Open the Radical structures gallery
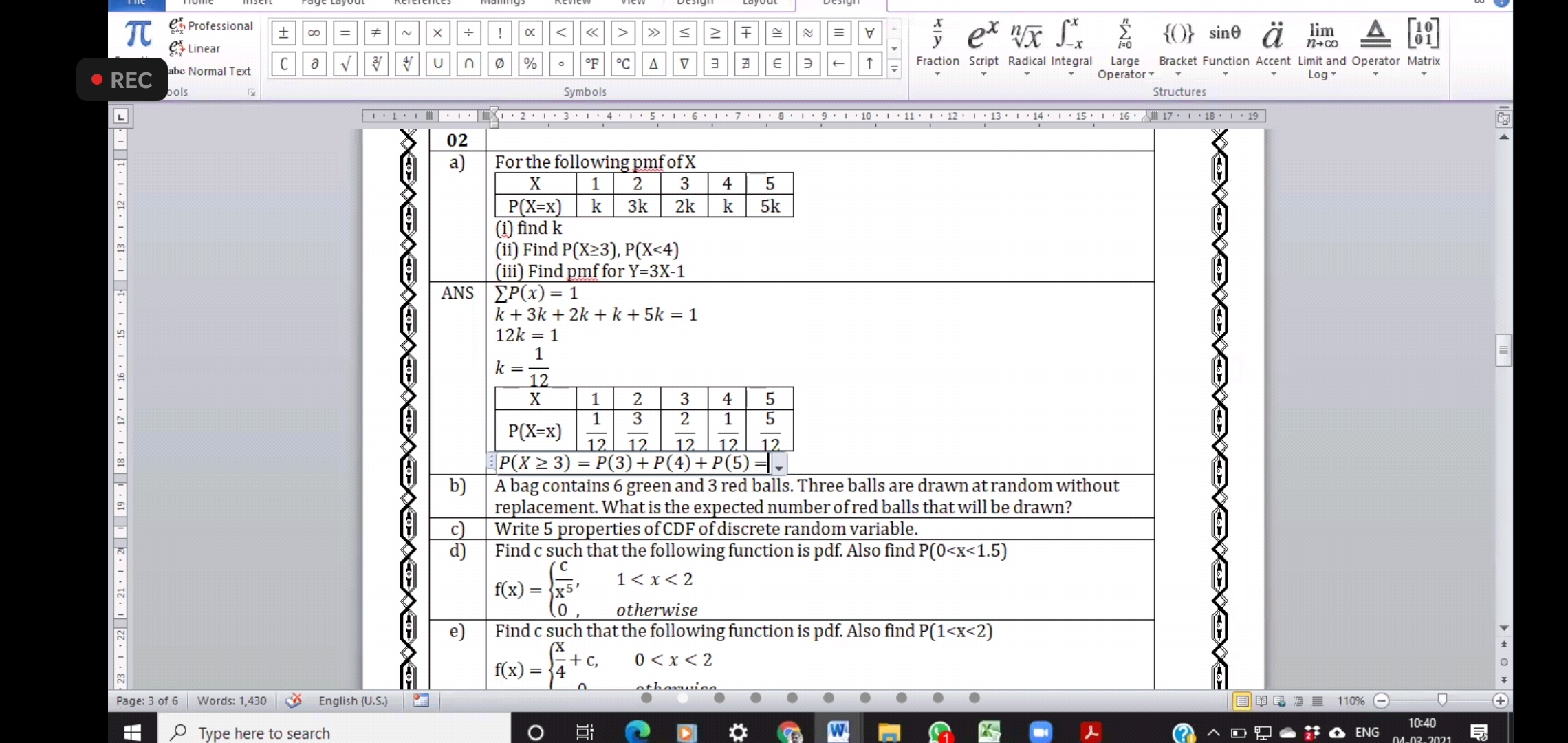Viewport: 1568px width, 743px height. pyautogui.click(x=1026, y=43)
